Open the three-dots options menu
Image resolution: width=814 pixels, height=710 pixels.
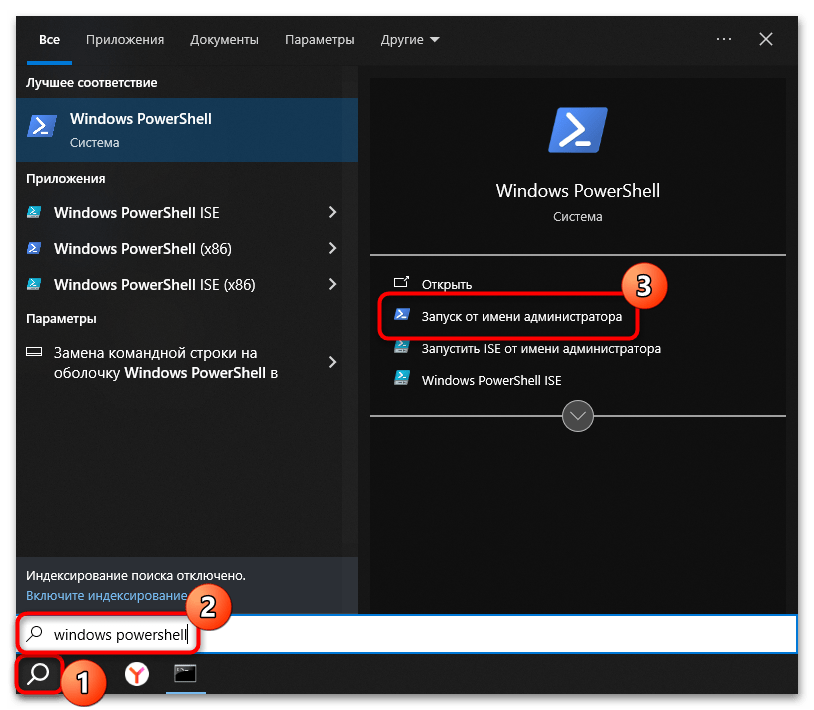coord(724,39)
